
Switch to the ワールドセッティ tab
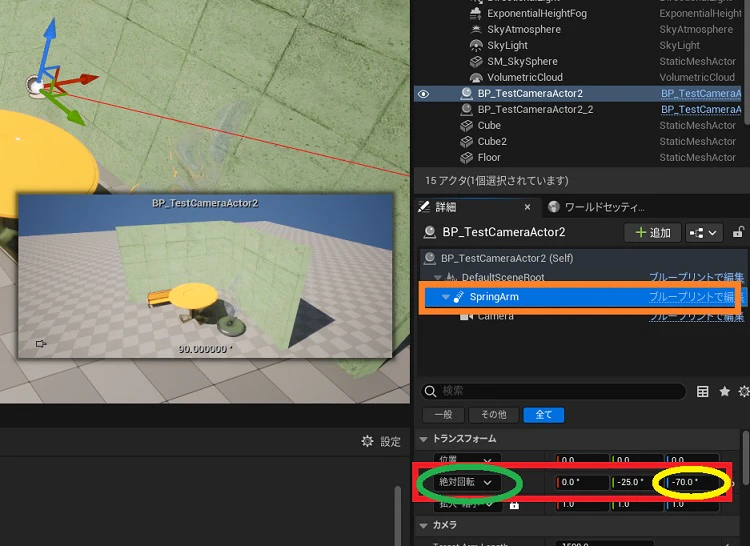click(597, 207)
